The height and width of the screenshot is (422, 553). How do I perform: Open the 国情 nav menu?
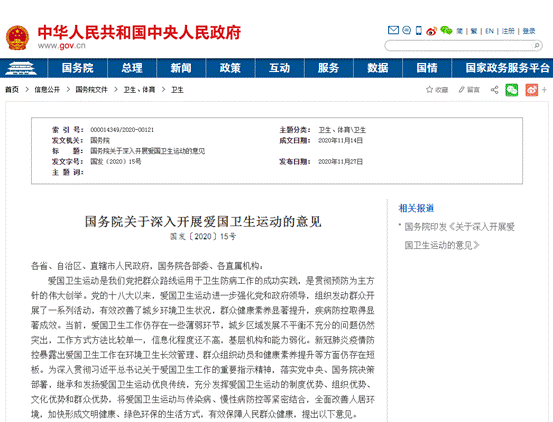coord(427,68)
